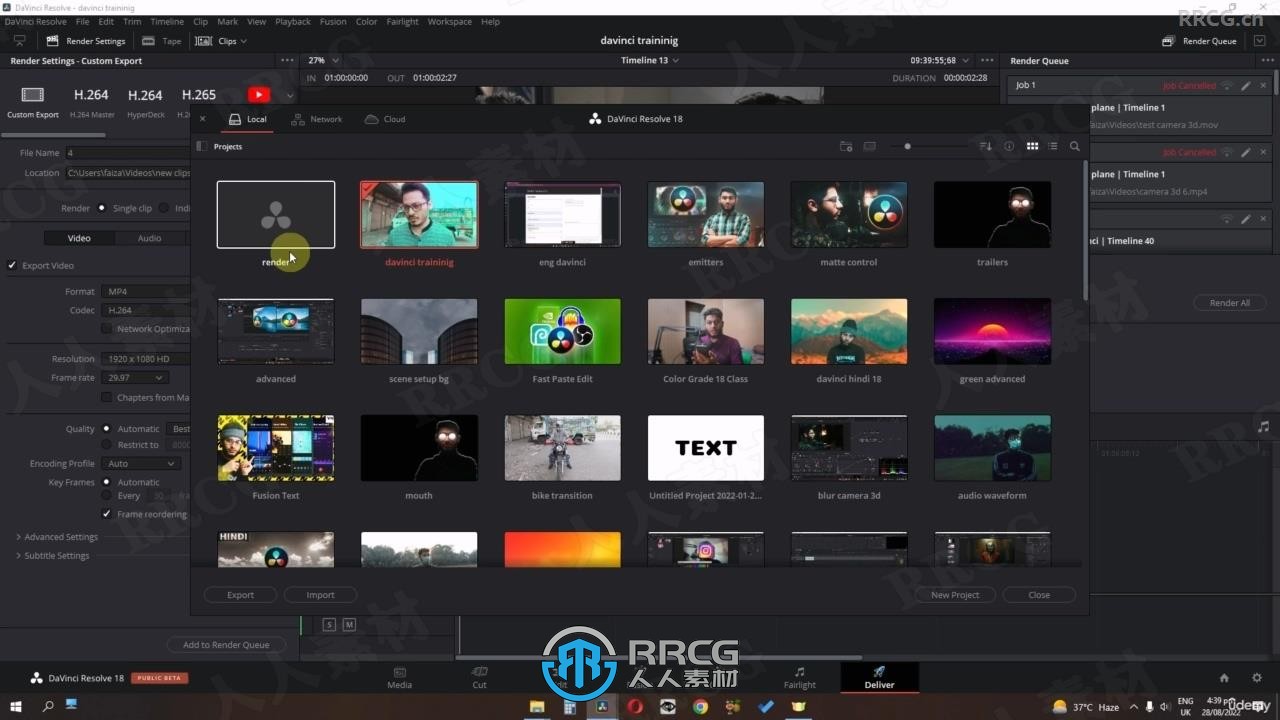Screen dimensions: 1280x720
Task: Open the Home project manager icon
Action: click(1224, 678)
